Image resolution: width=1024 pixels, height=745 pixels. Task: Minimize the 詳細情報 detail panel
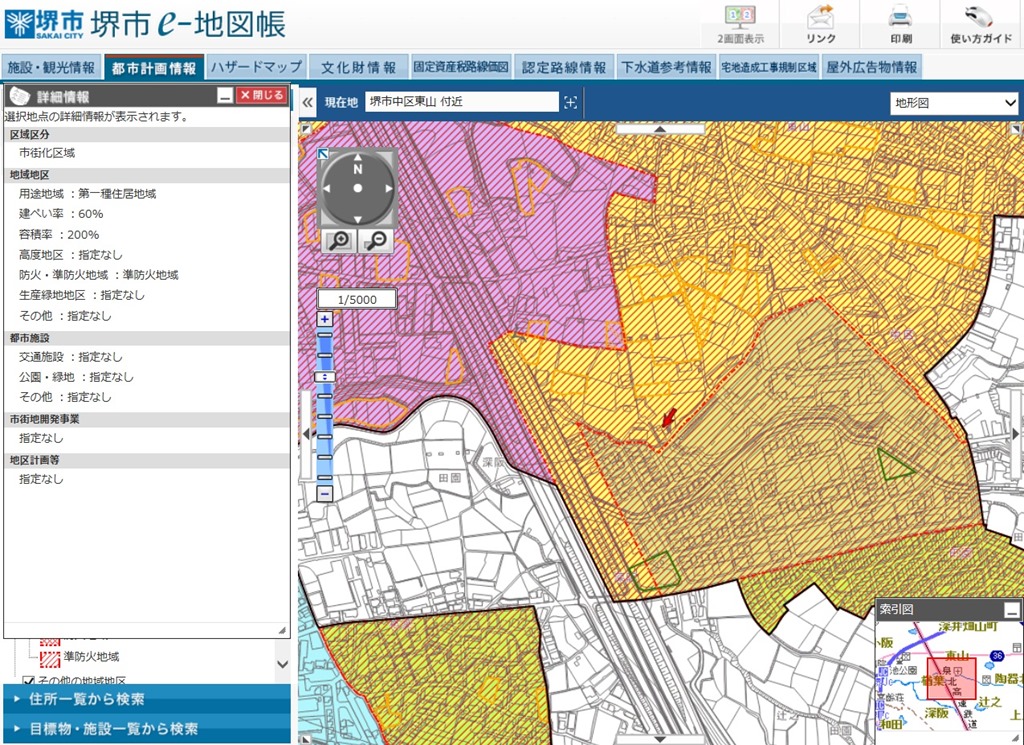[x=225, y=96]
